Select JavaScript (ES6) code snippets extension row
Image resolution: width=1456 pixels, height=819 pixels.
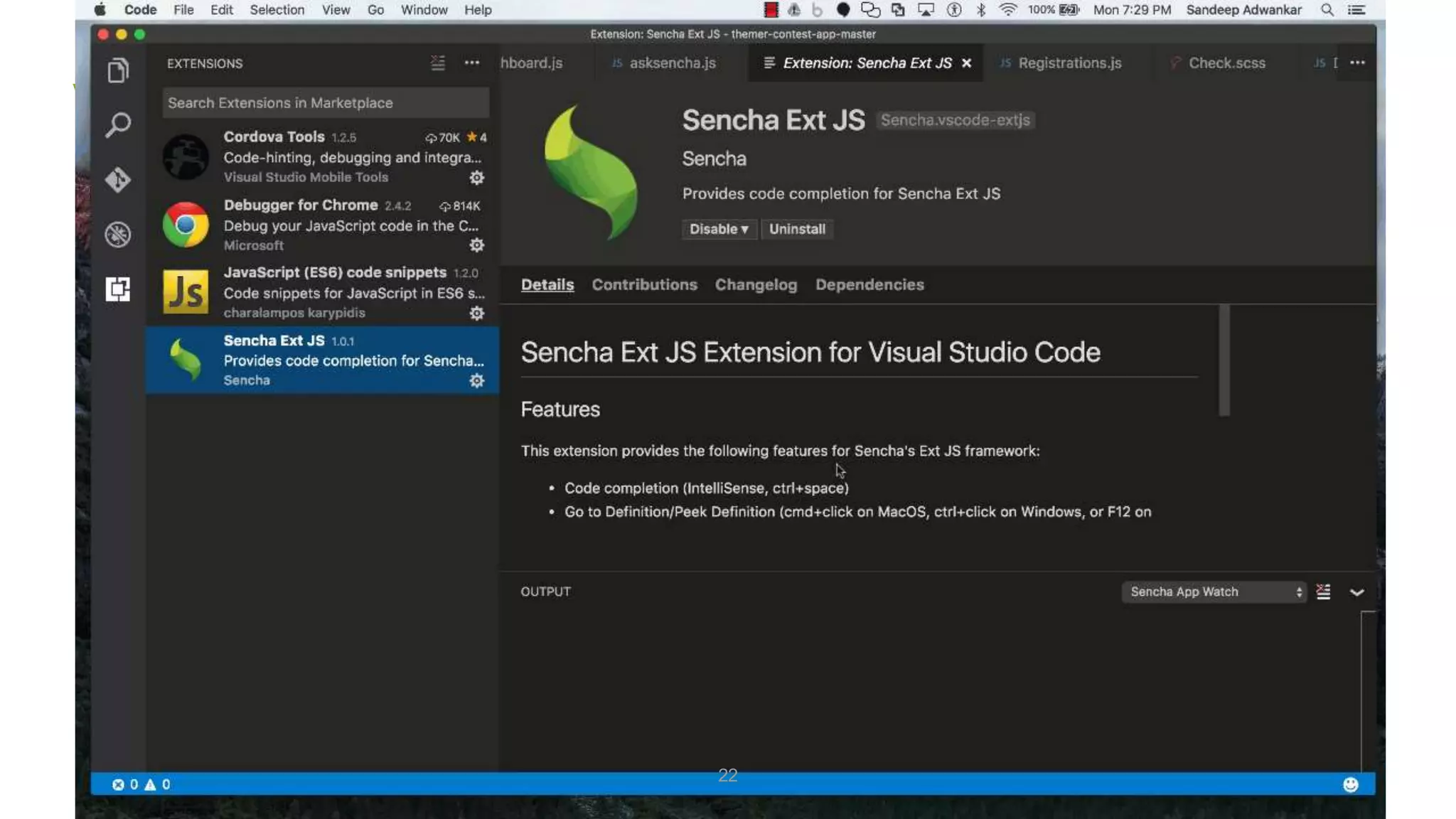[x=323, y=292]
